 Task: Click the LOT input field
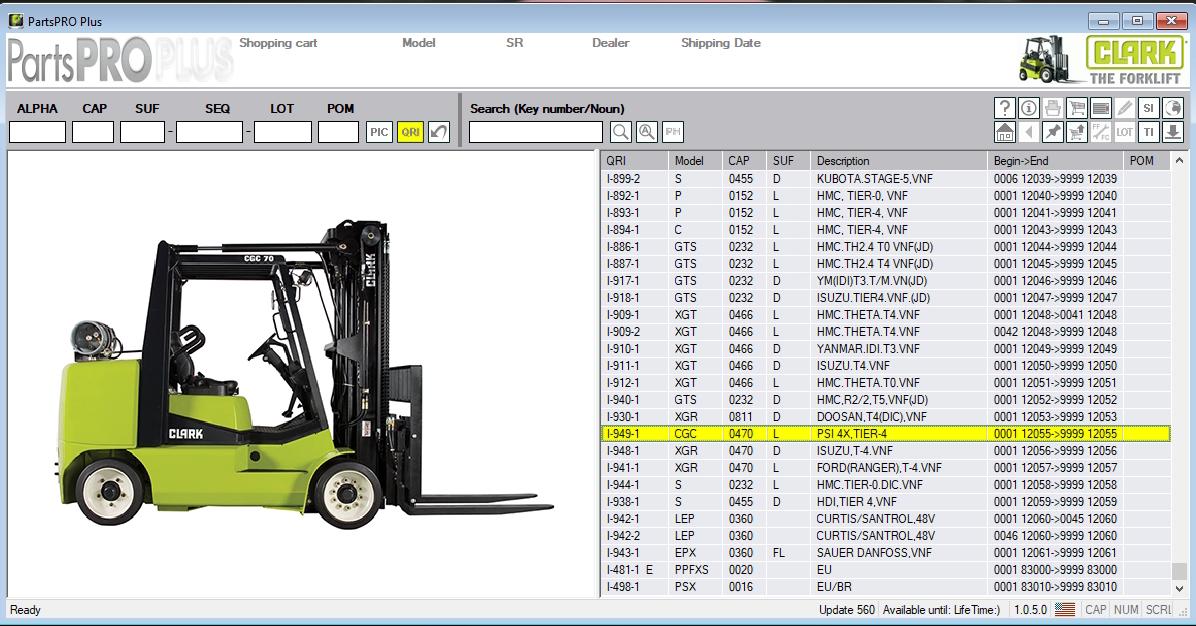coord(283,132)
